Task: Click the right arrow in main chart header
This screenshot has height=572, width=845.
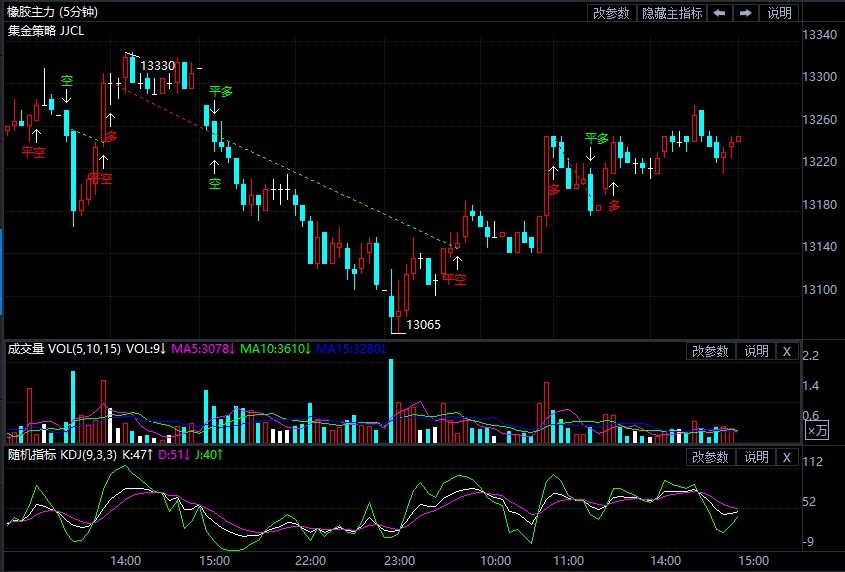Action: click(x=746, y=13)
